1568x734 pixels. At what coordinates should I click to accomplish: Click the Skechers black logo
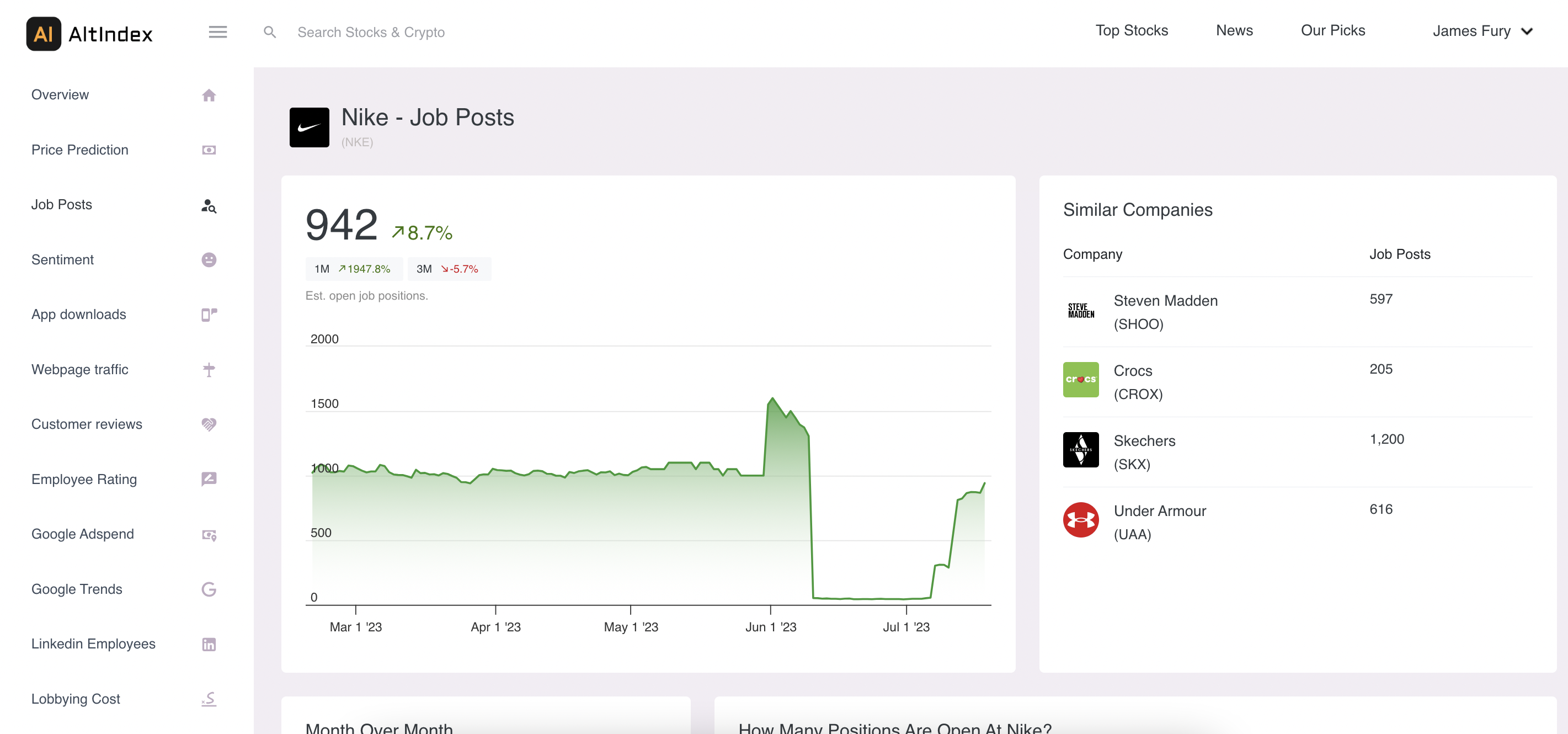point(1080,450)
